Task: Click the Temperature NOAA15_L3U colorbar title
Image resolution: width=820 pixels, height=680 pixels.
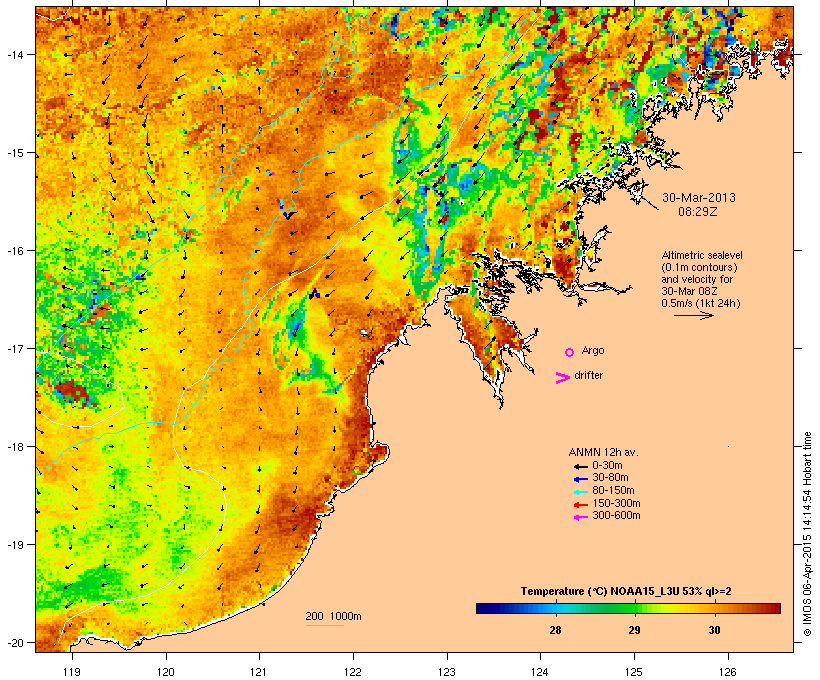Action: 626,592
